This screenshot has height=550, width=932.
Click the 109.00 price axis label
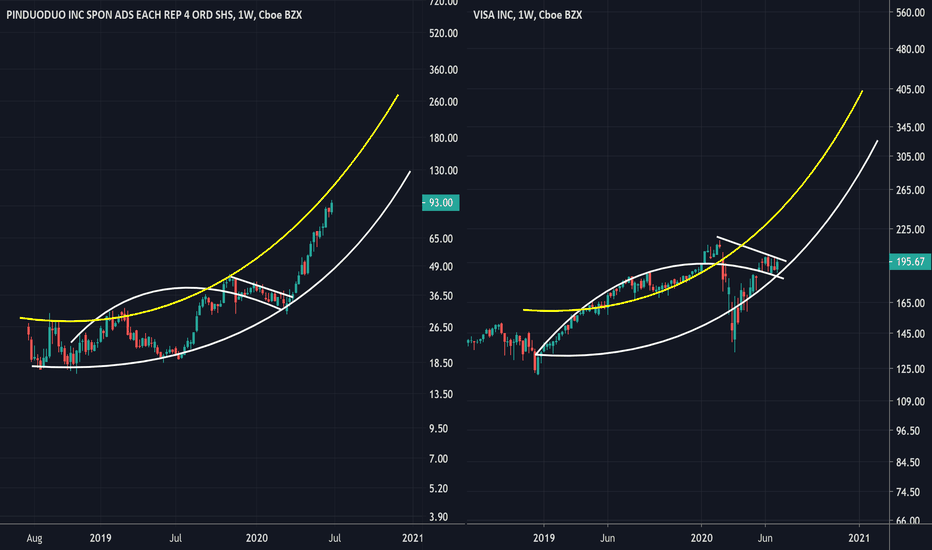coord(911,402)
